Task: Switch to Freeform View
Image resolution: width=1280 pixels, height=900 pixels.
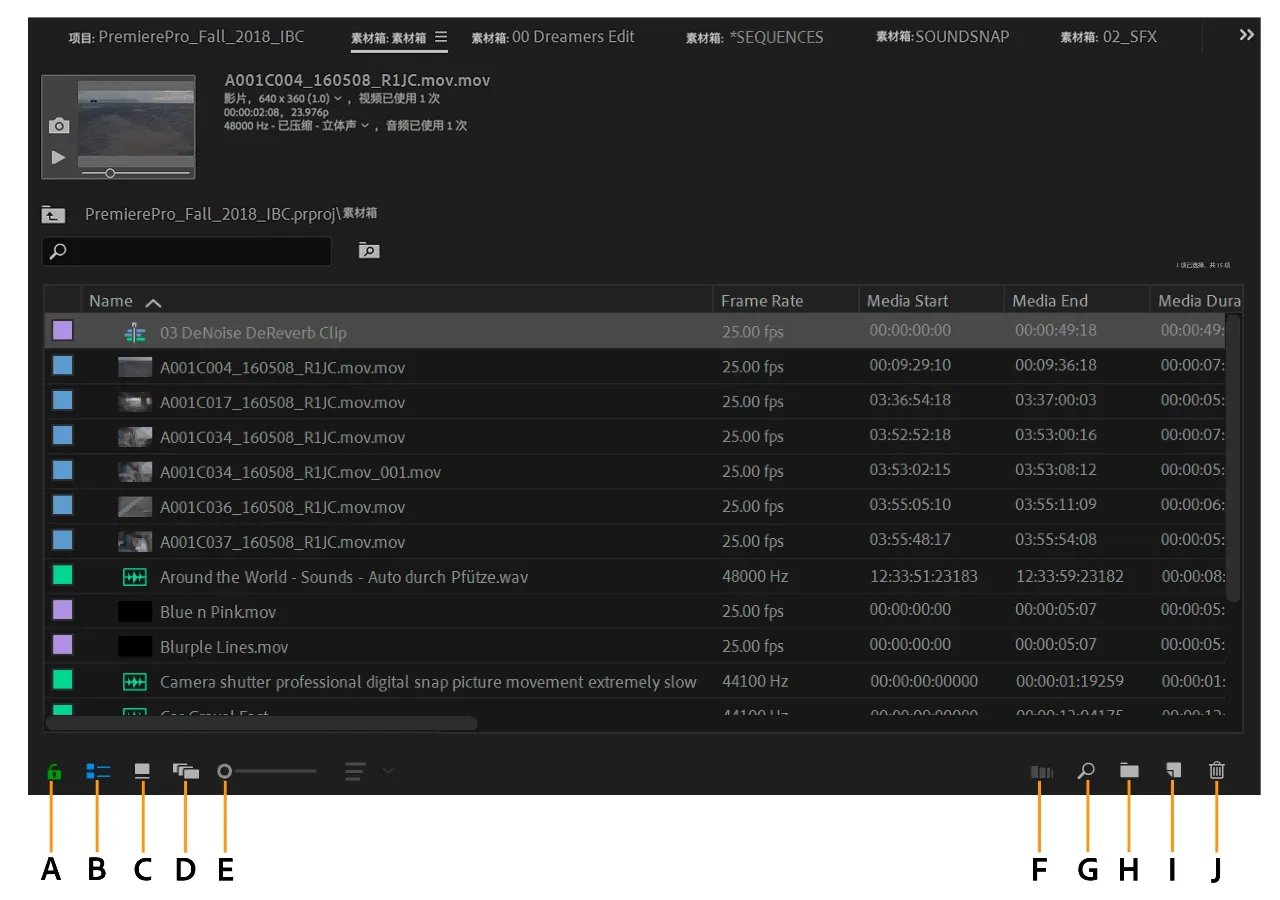Action: click(x=186, y=771)
